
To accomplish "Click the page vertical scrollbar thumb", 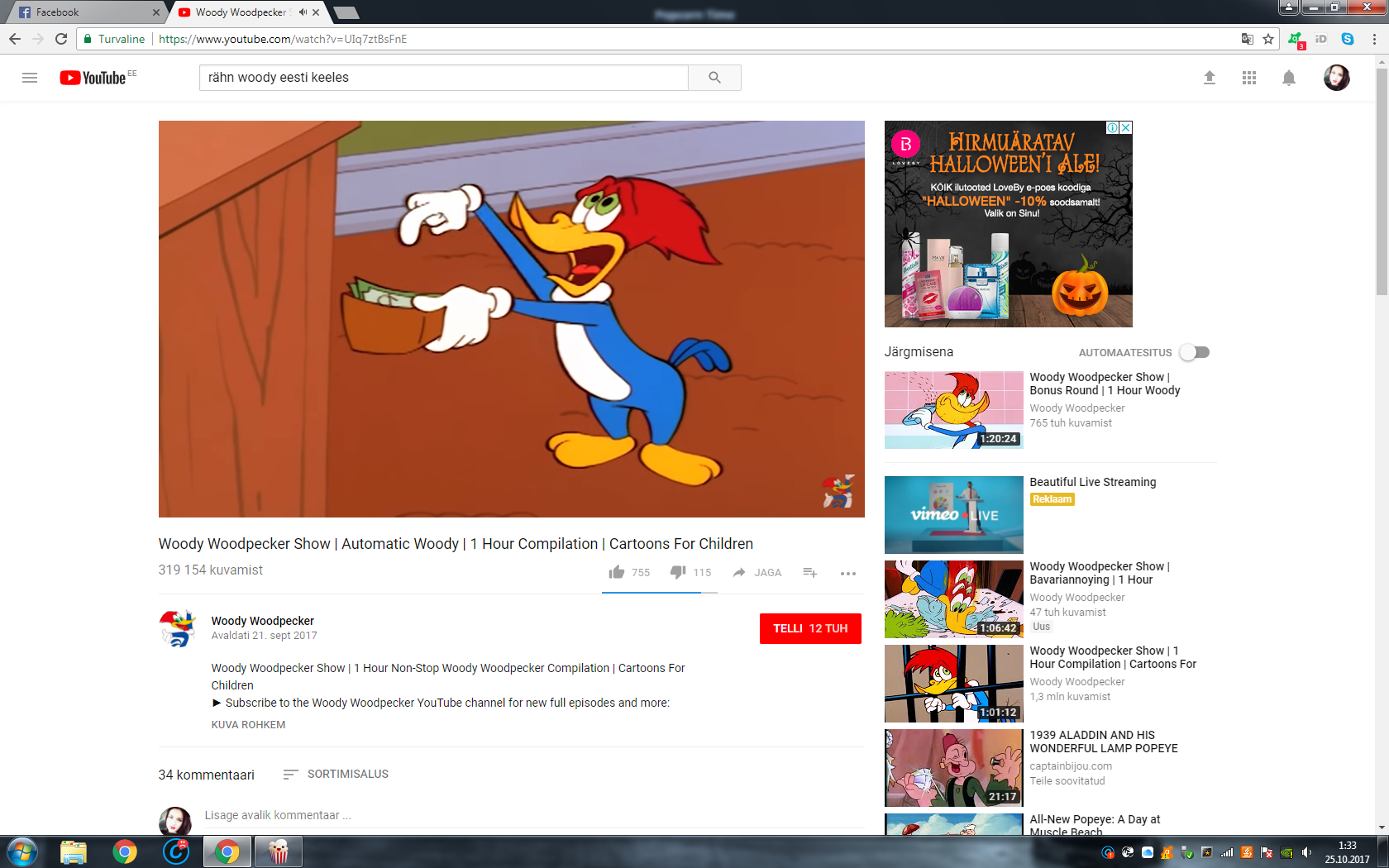I will click(1382, 182).
